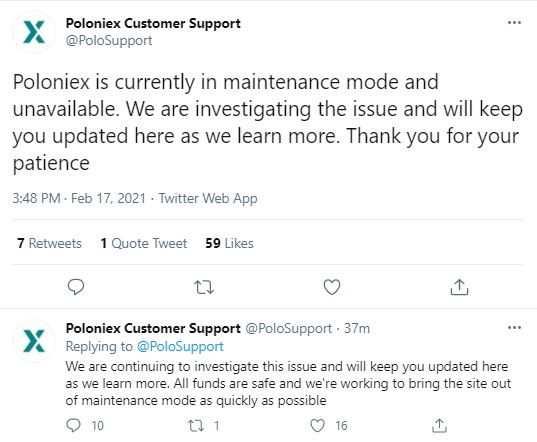Screen dimensions: 537x442
Task: Open the 1 Quote Tweet list
Action: click(x=144, y=243)
